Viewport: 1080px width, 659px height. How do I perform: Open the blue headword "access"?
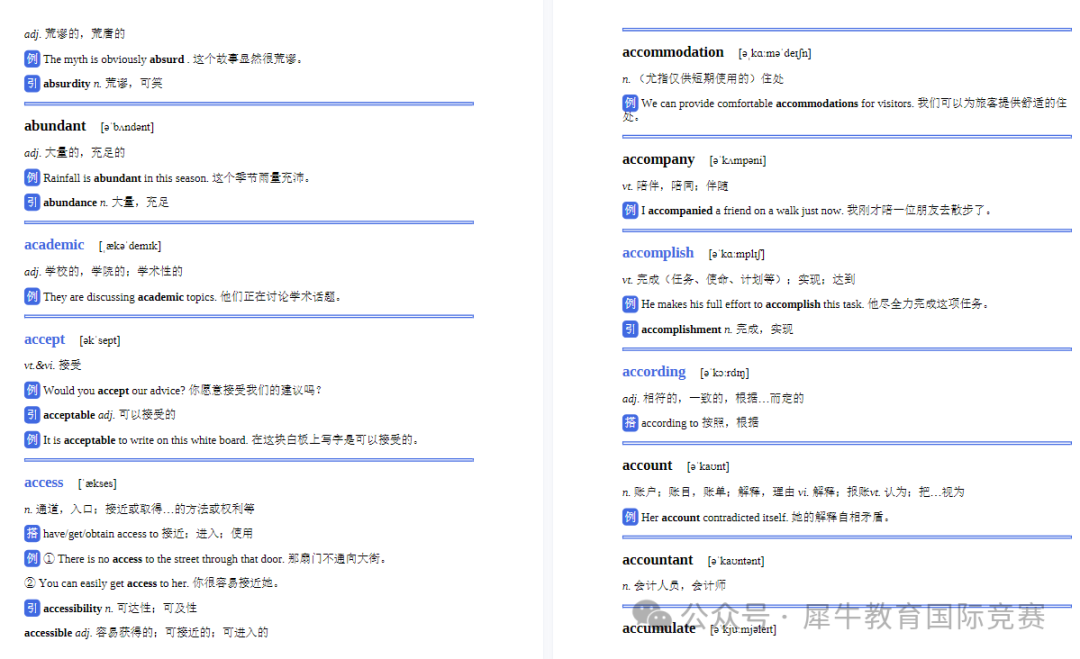click(43, 482)
